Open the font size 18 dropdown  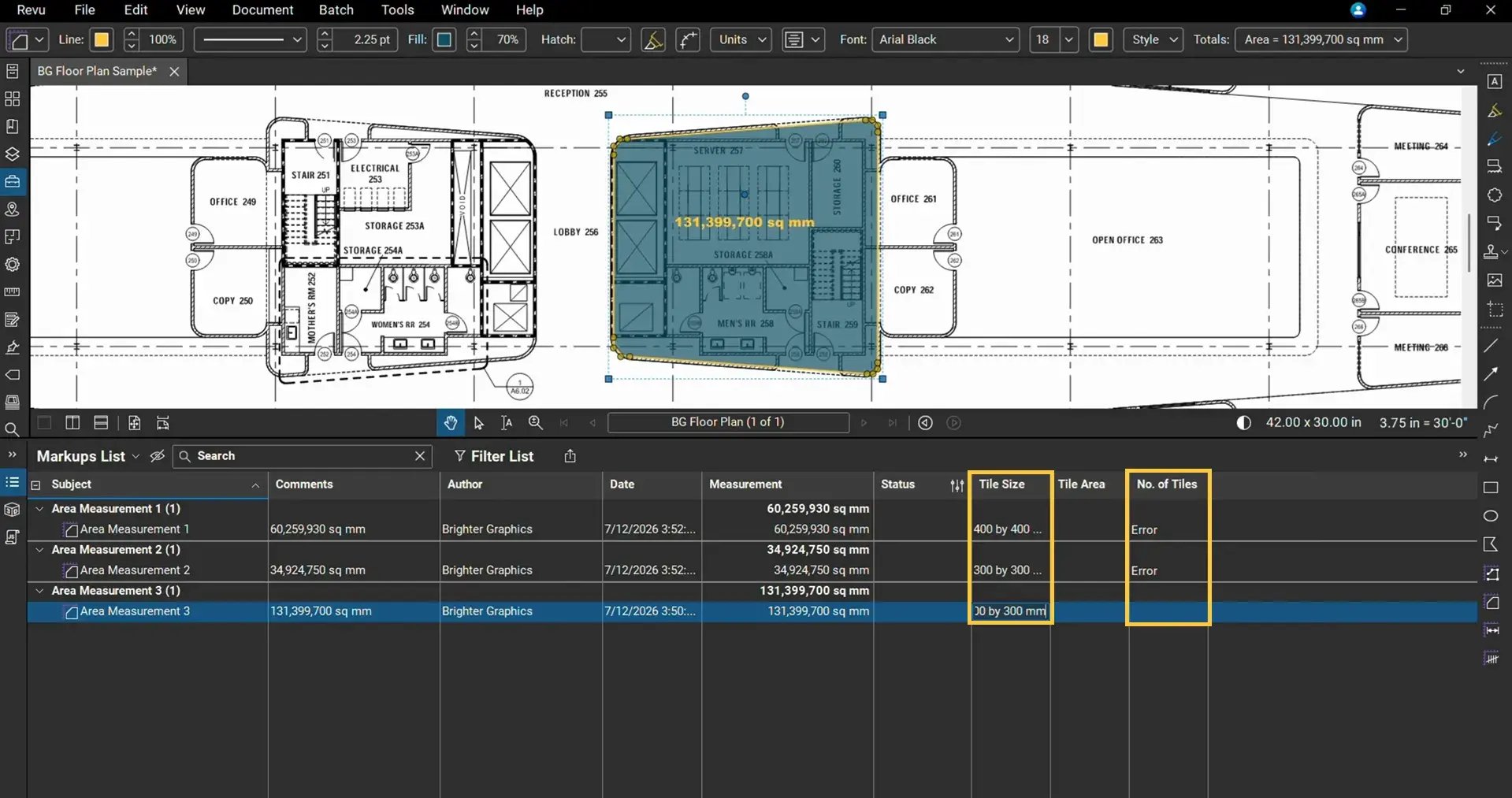coord(1069,39)
